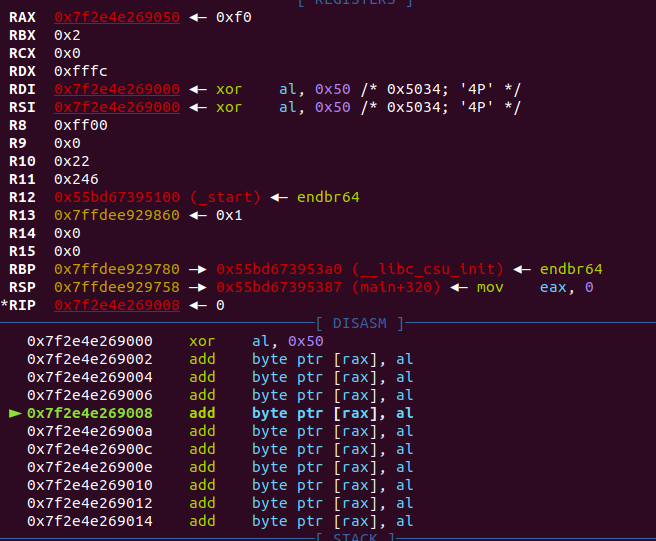
Task: Click disassembly address 0x7f2e4e269014
Action: pyautogui.click(x=90, y=520)
